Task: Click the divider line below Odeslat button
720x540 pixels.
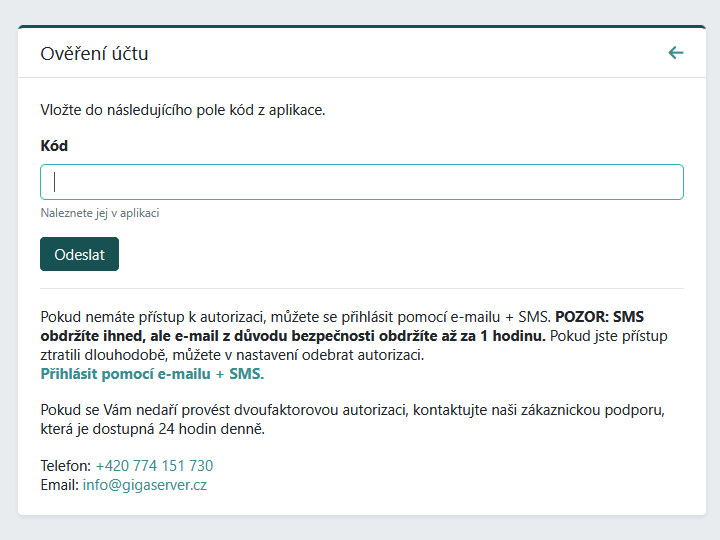Action: click(x=361, y=289)
